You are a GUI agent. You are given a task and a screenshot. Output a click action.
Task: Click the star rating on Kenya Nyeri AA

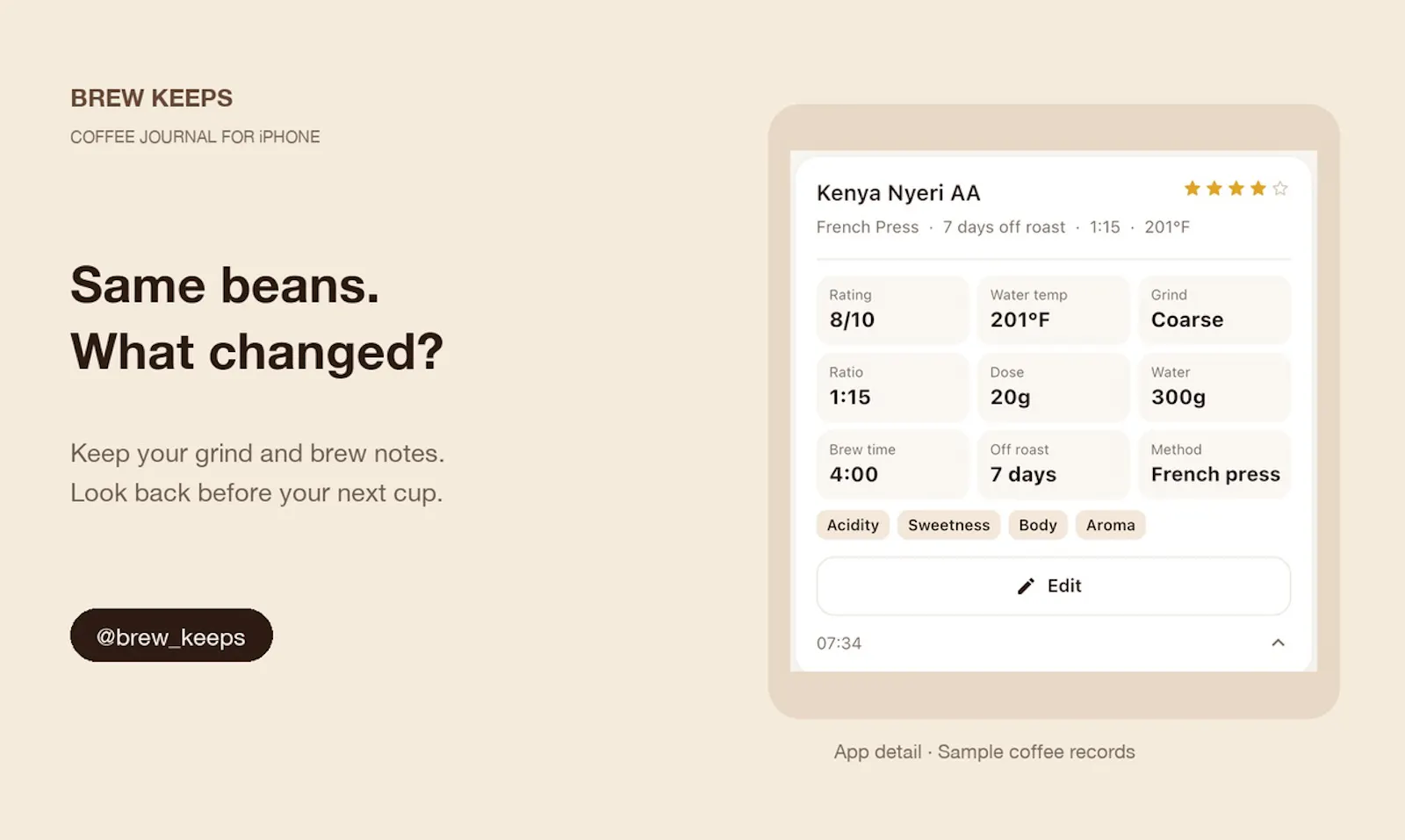click(x=1236, y=189)
